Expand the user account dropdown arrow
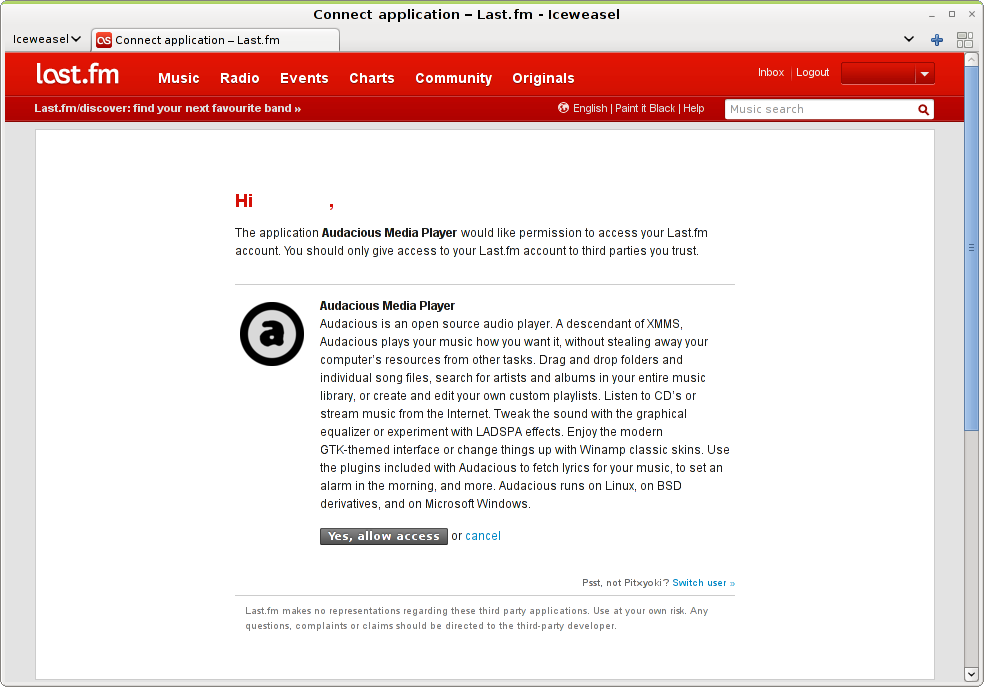Image resolution: width=984 pixels, height=687 pixels. click(924, 73)
